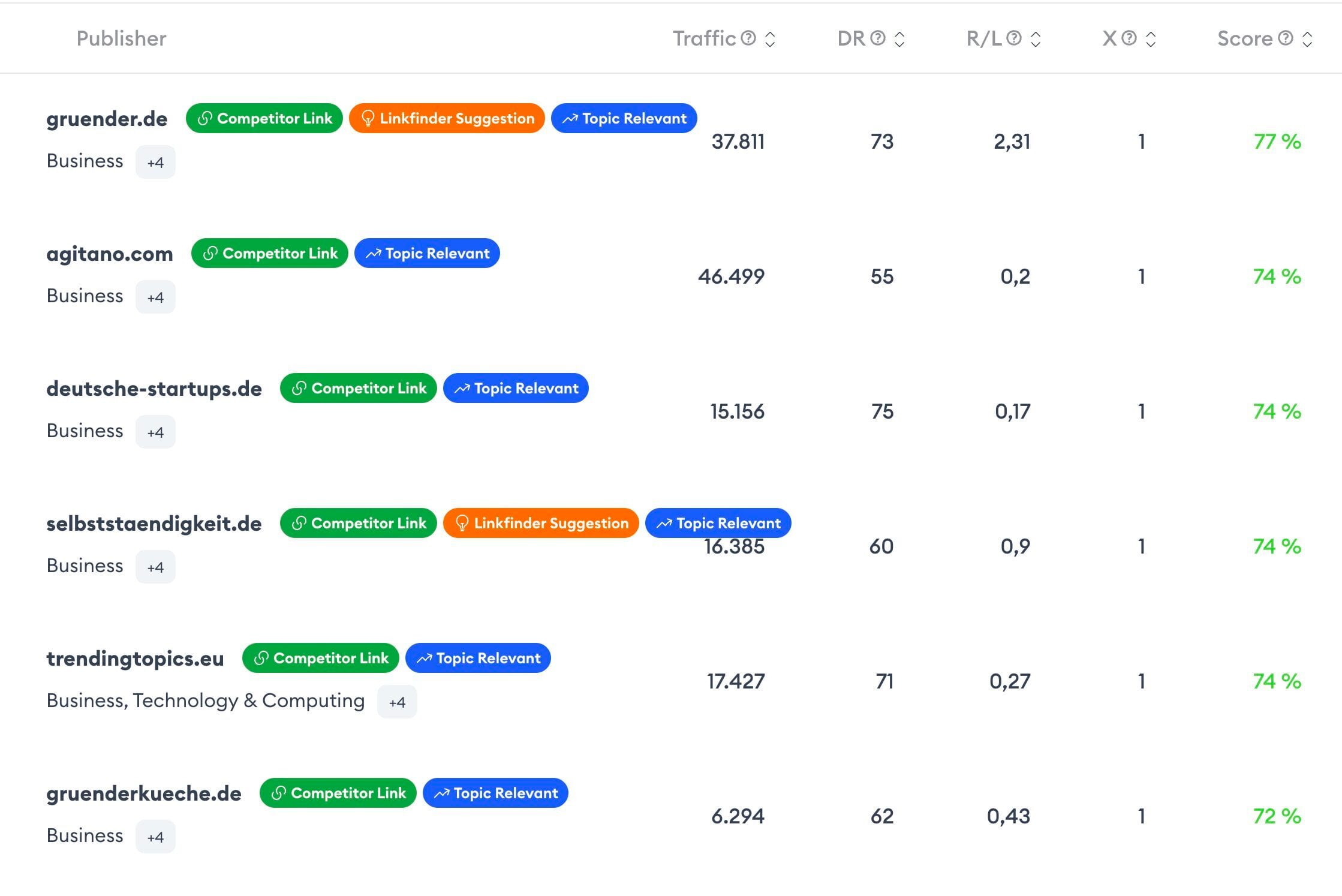1342x896 pixels.
Task: Click the R/L column help icon
Action: (x=1013, y=38)
